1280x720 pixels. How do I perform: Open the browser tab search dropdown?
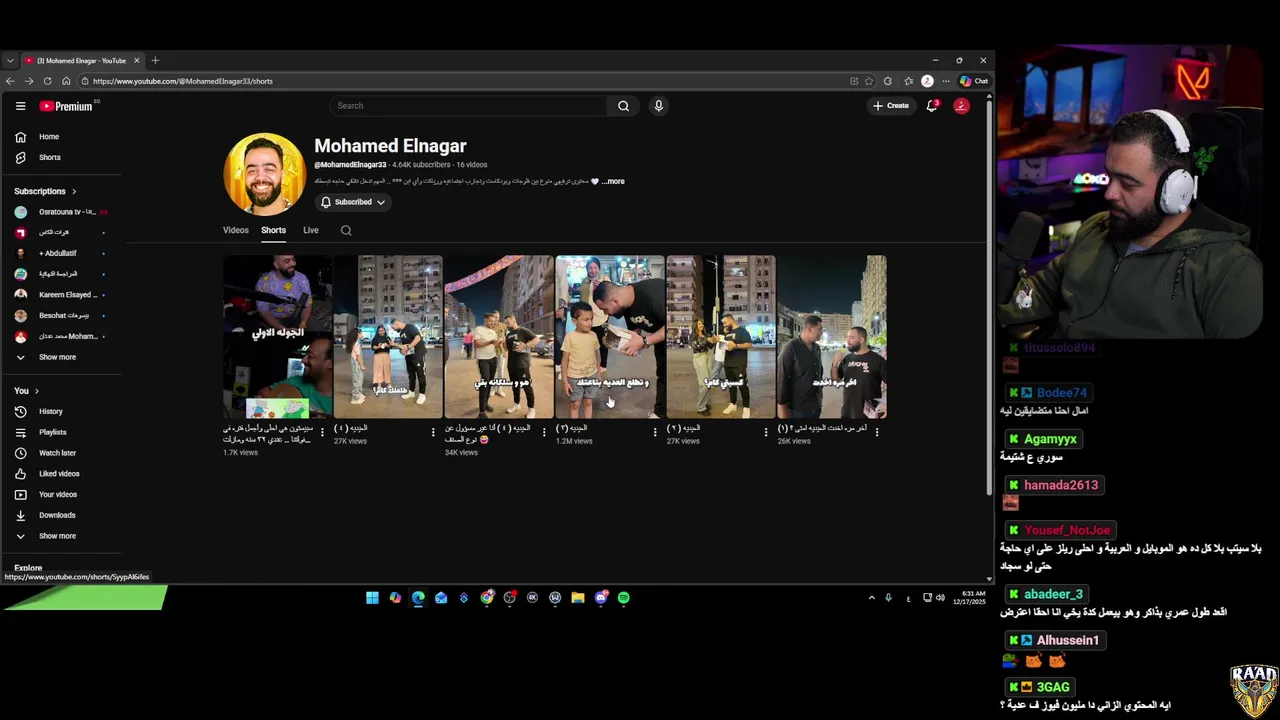10,60
